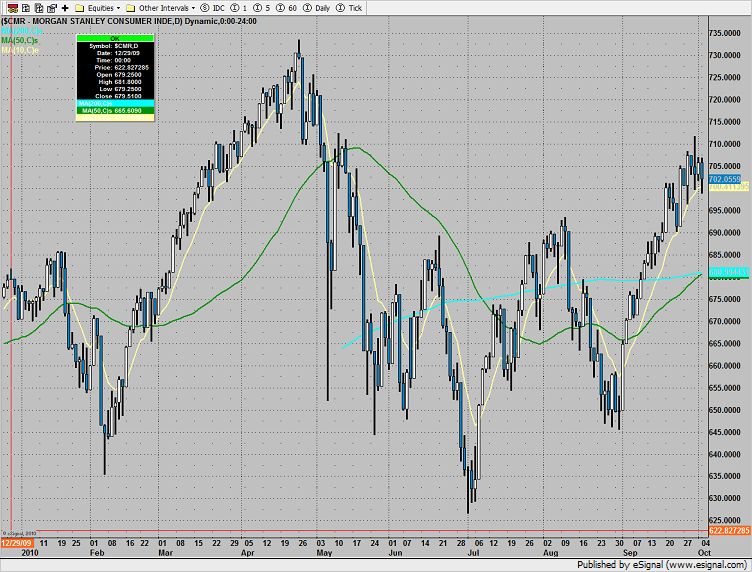Click the cyan 680.994431 MA value marker
This screenshot has height=572, width=752.
[728, 272]
